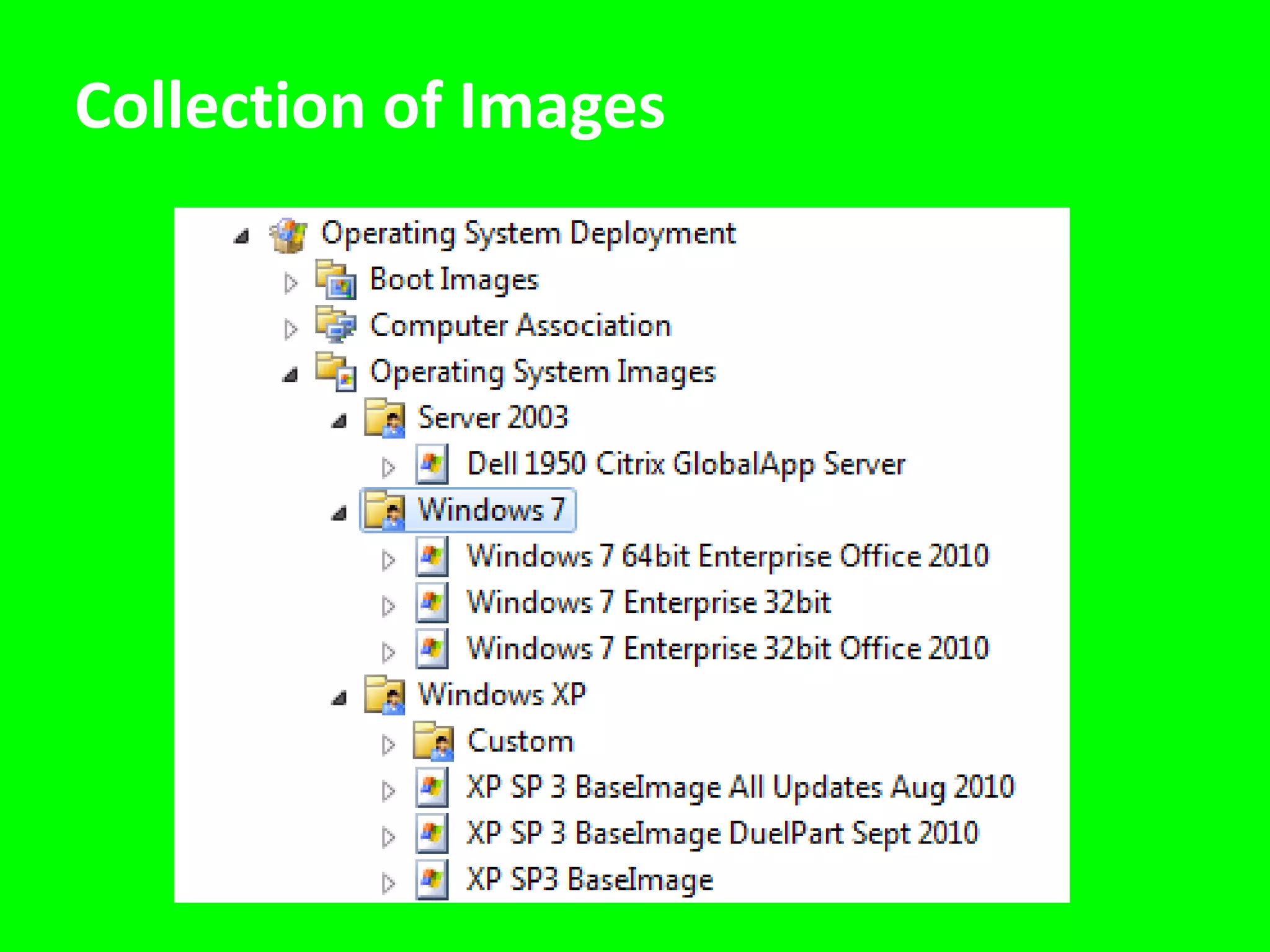Image resolution: width=1270 pixels, height=952 pixels.
Task: Click the Server 2003 folder icon
Action: (x=384, y=418)
